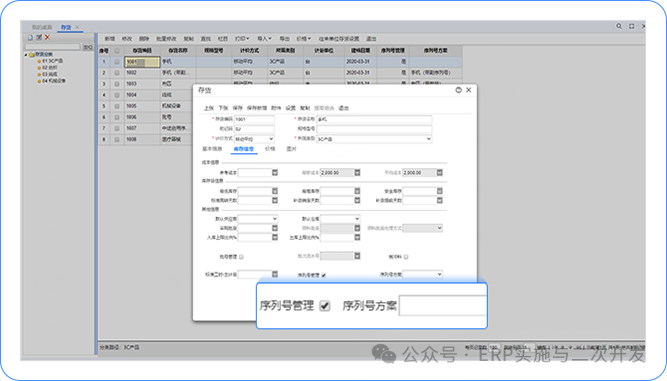Switch to the 基本信息 tab
The image size is (667, 381).
(x=212, y=149)
